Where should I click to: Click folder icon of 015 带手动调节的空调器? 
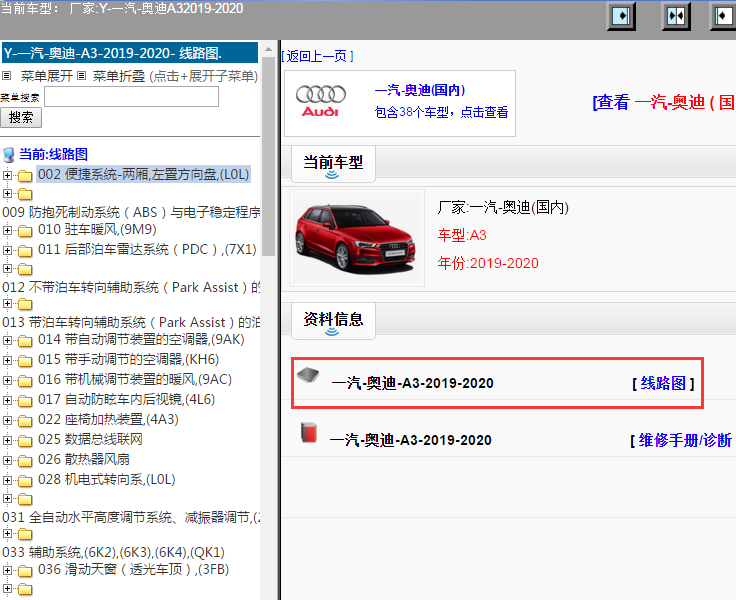[x=25, y=361]
